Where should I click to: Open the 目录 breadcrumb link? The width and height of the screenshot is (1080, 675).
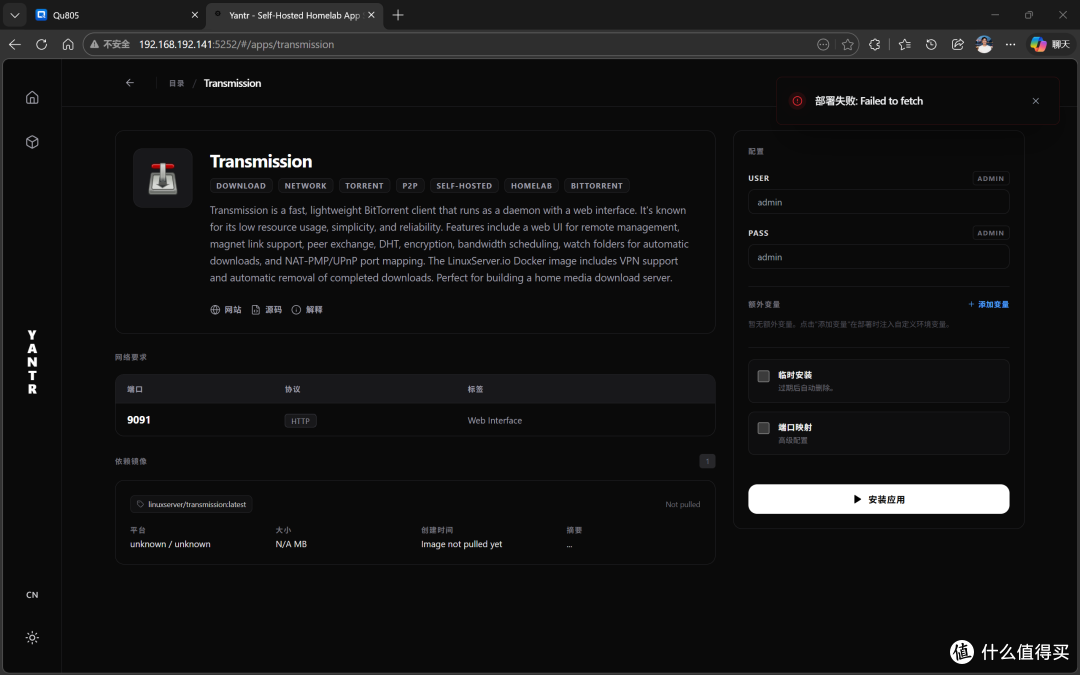(x=177, y=83)
